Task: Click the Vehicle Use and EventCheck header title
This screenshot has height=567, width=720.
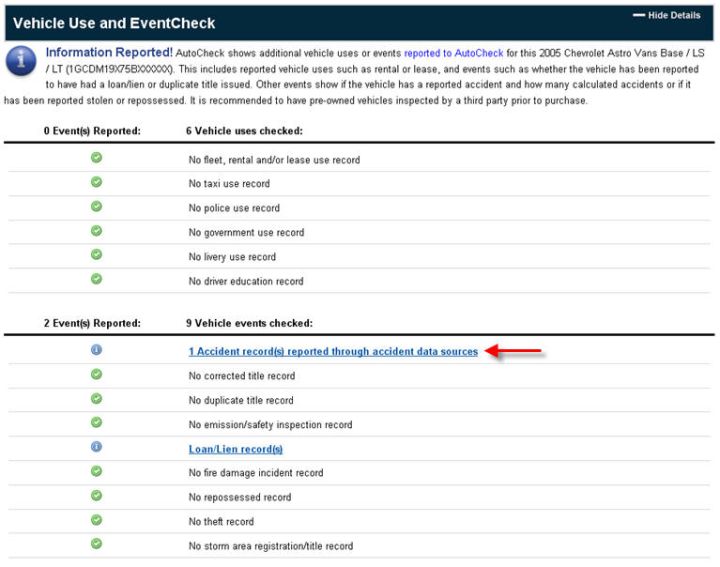Action: pyautogui.click(x=114, y=23)
